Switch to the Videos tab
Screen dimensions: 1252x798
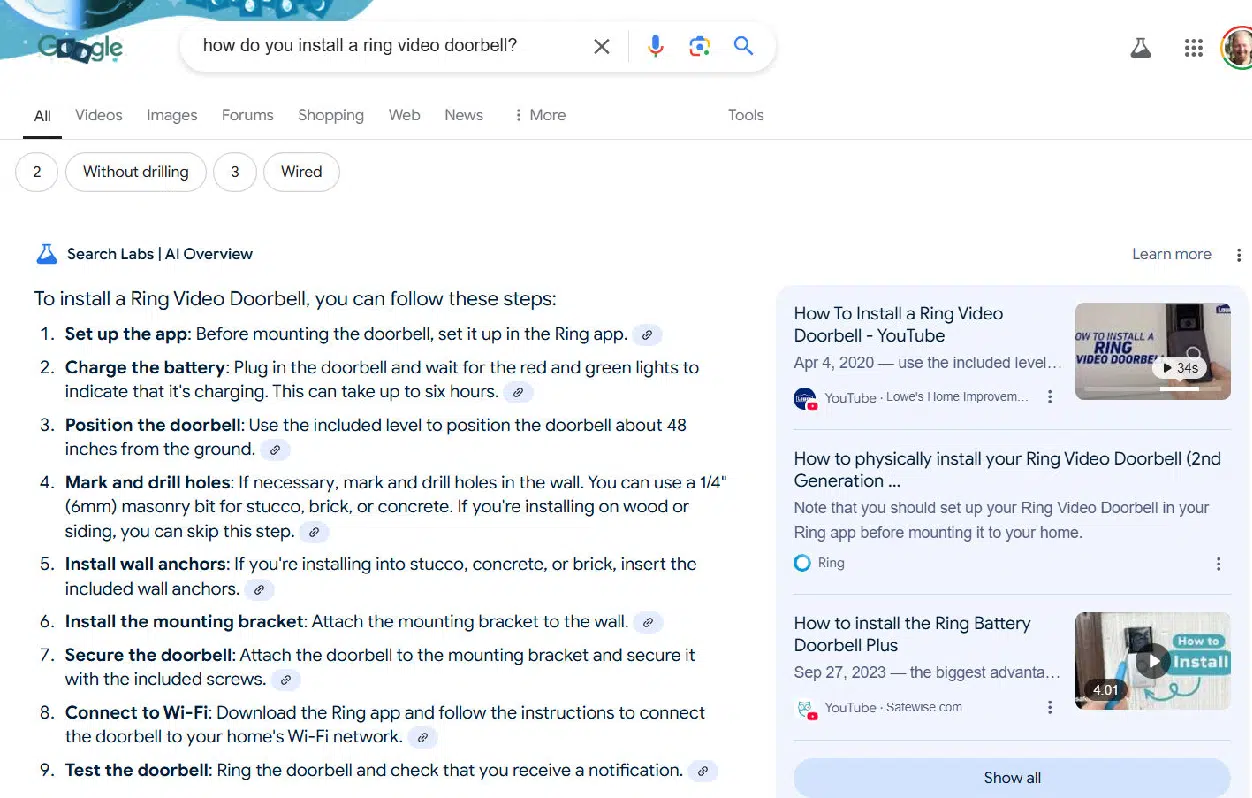98,115
